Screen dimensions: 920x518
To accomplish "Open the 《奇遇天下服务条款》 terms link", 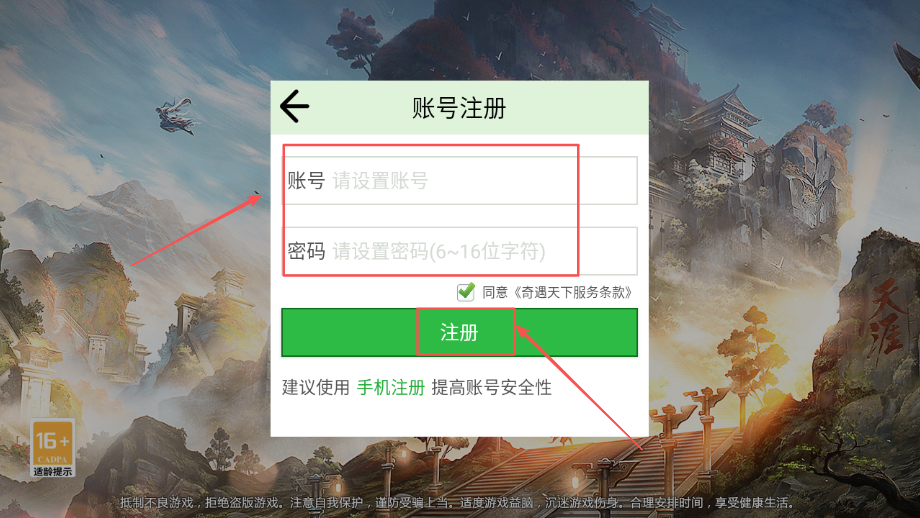I will tap(573, 292).
